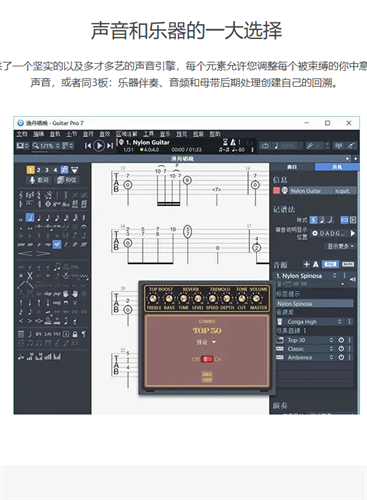367x500 pixels.
Task: Apply the crescendo hairpin icon
Action: (25, 254)
